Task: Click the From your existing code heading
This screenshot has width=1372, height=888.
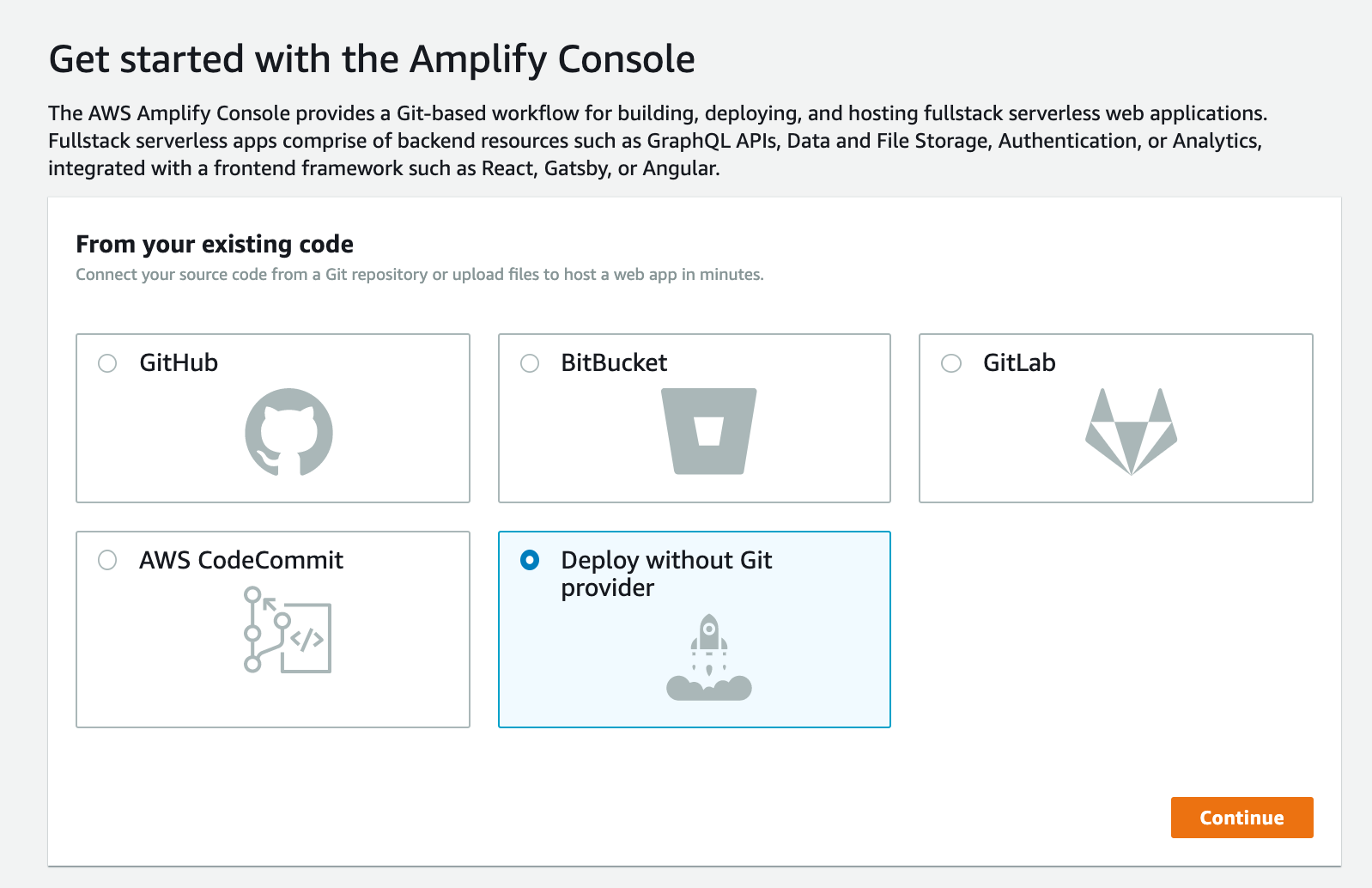Action: [x=215, y=245]
